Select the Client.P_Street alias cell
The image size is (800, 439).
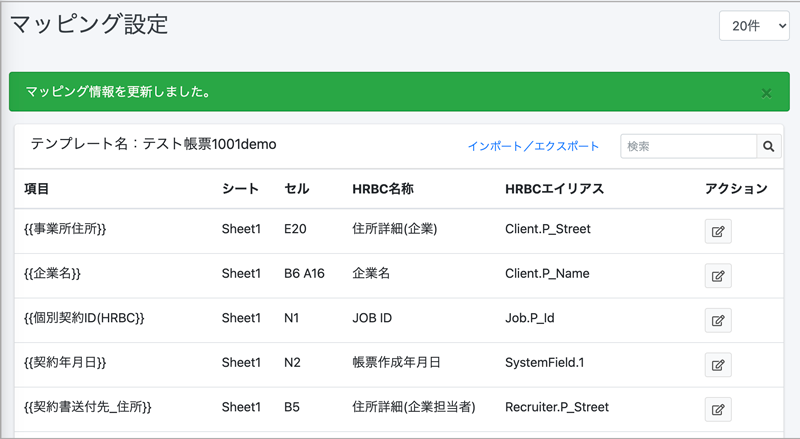click(x=548, y=229)
